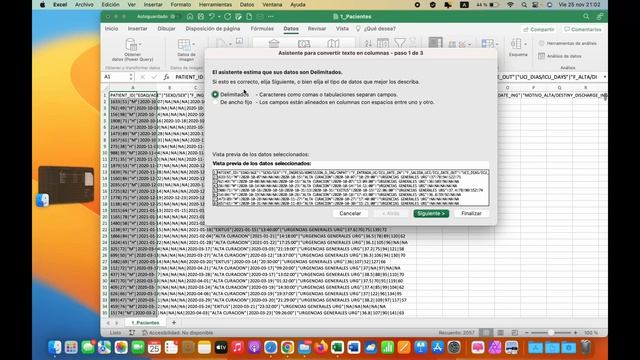640x360 pixels.
Task: Open the Vista ribbon tab
Action: point(342,29)
